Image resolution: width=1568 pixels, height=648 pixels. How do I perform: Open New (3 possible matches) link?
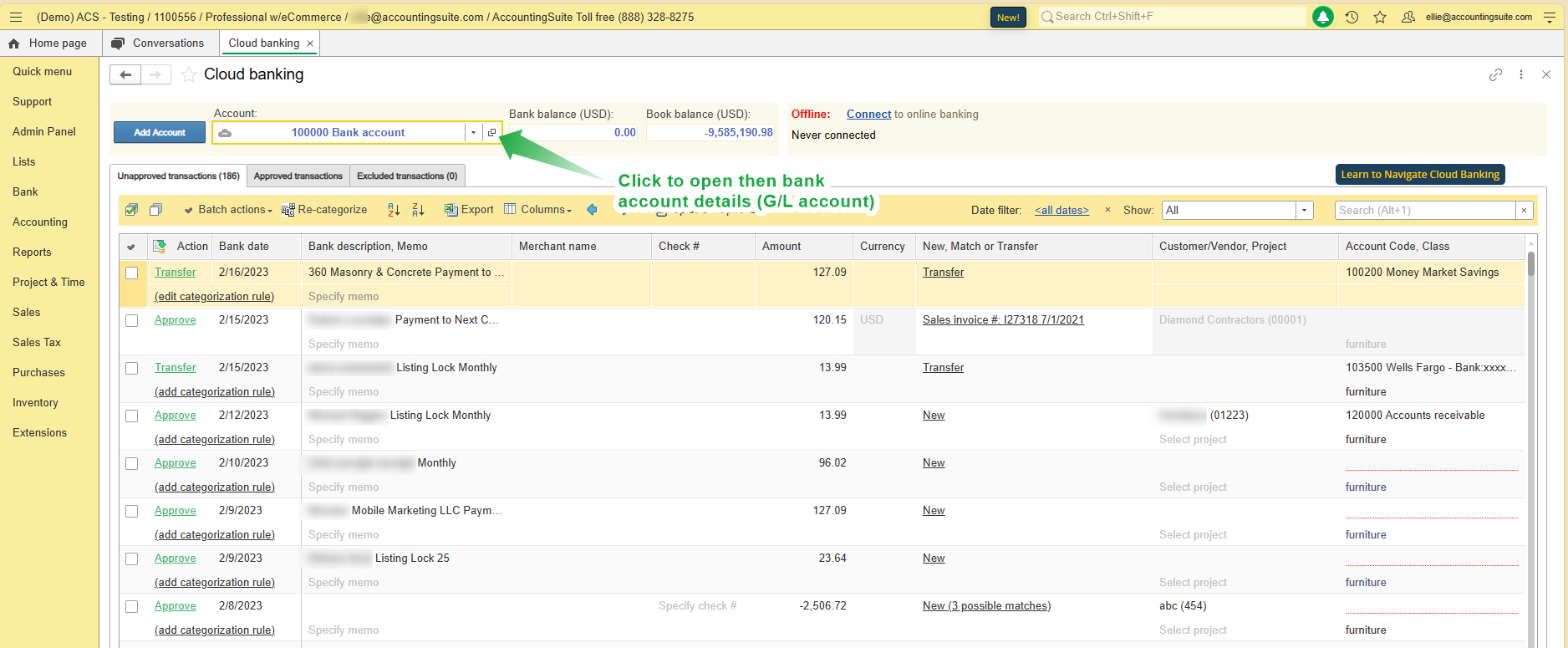[987, 606]
